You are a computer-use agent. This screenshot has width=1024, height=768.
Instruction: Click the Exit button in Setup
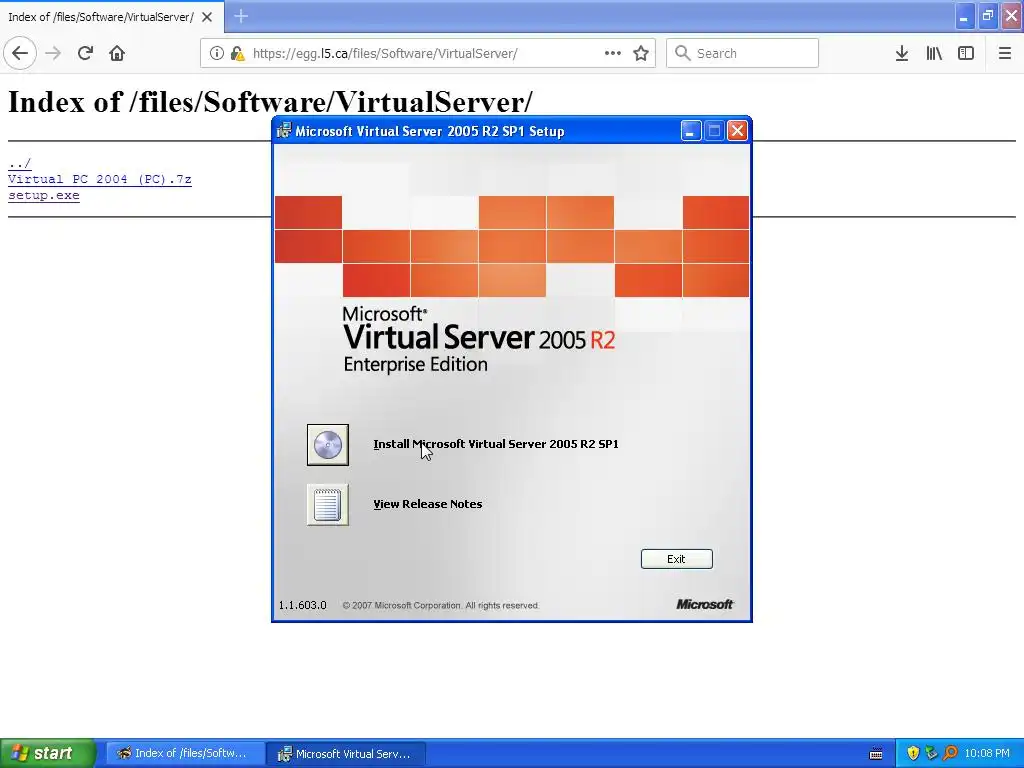coord(677,559)
